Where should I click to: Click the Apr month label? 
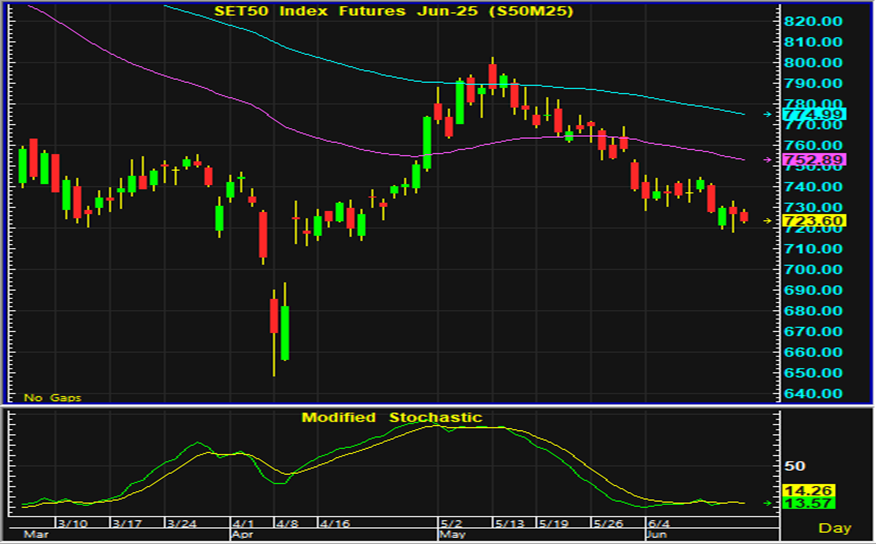coord(242,535)
